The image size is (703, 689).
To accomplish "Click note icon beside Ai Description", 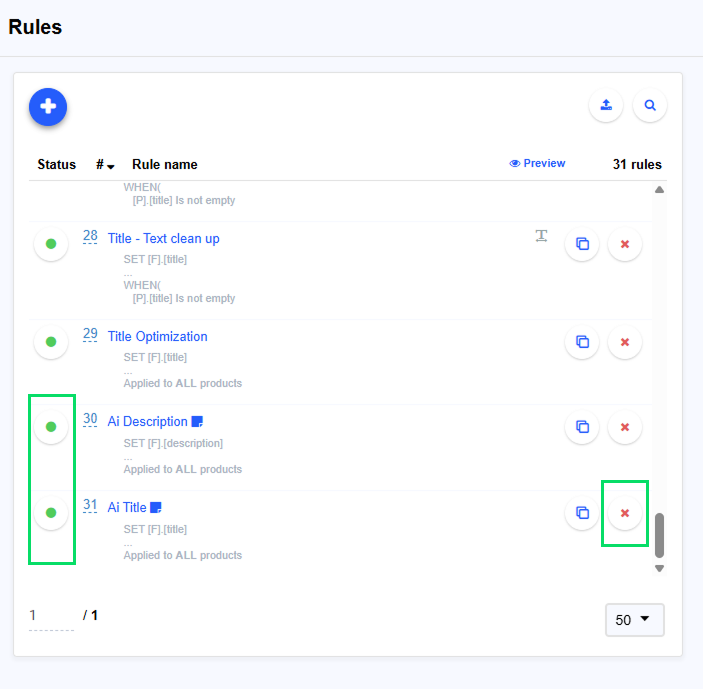I will click(198, 422).
